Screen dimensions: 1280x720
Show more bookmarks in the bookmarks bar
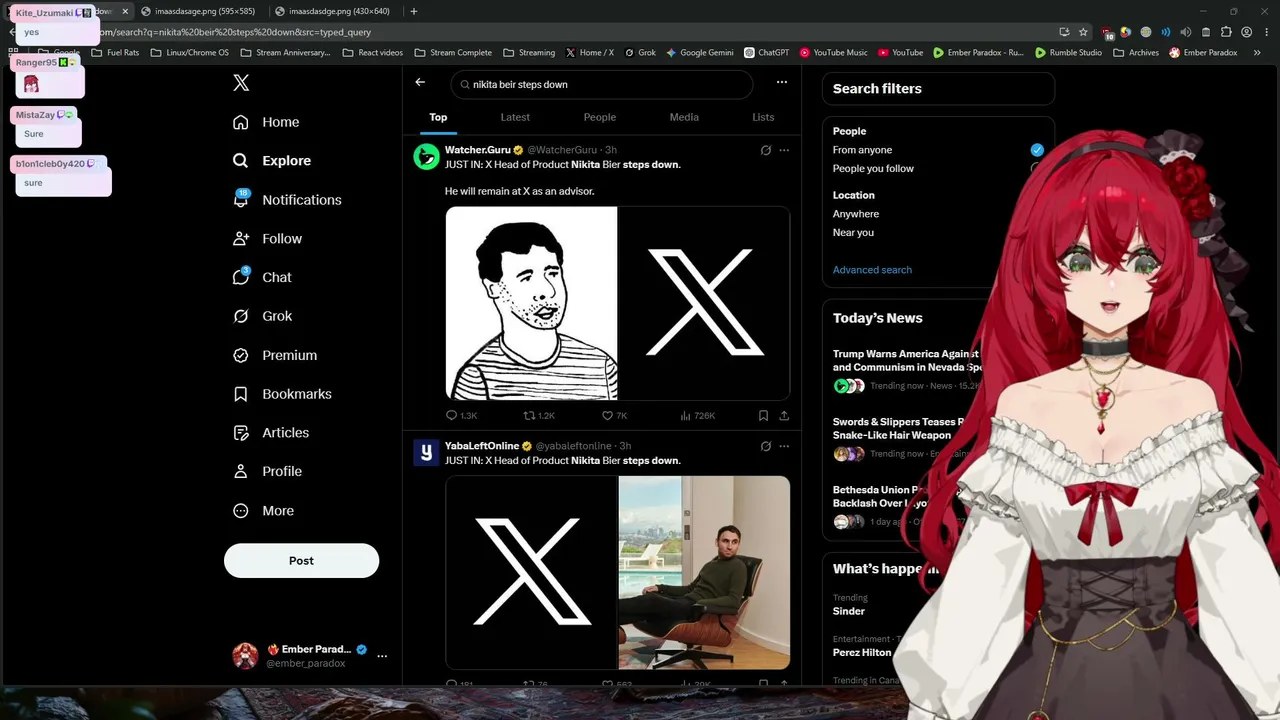coord(1257,53)
